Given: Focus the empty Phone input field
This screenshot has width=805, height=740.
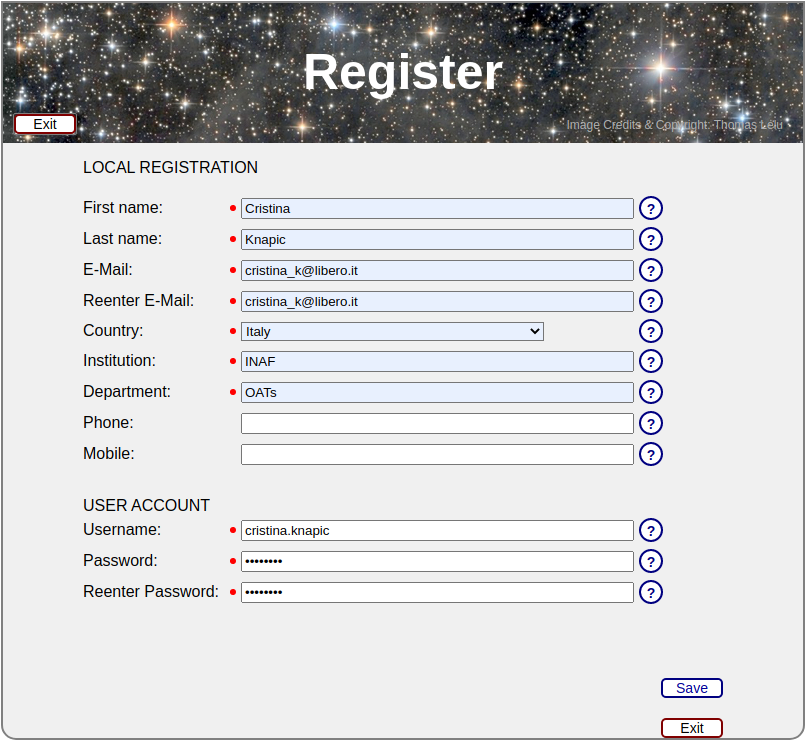Looking at the screenshot, I should [437, 423].
